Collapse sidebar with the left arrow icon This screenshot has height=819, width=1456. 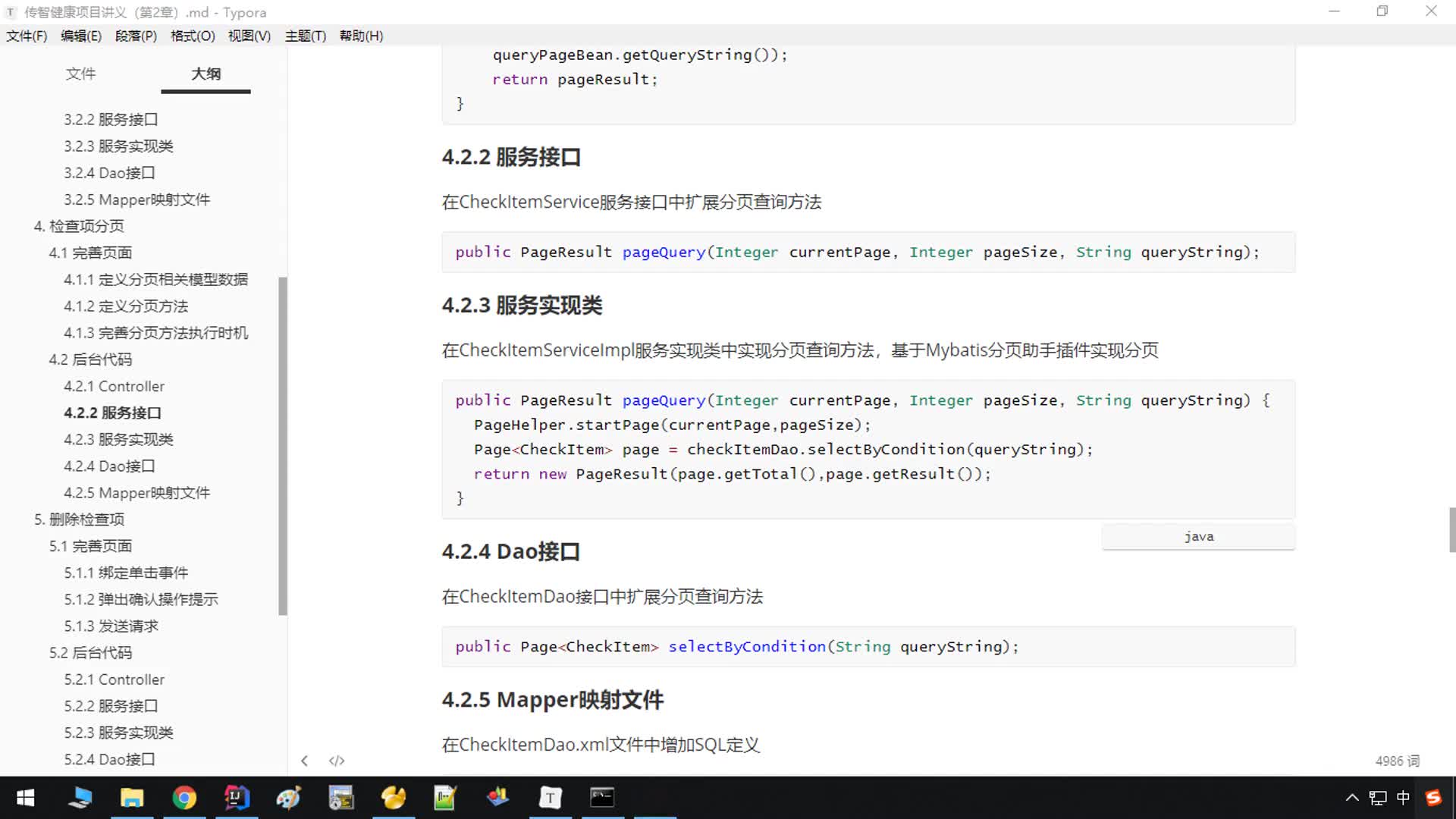coord(304,761)
